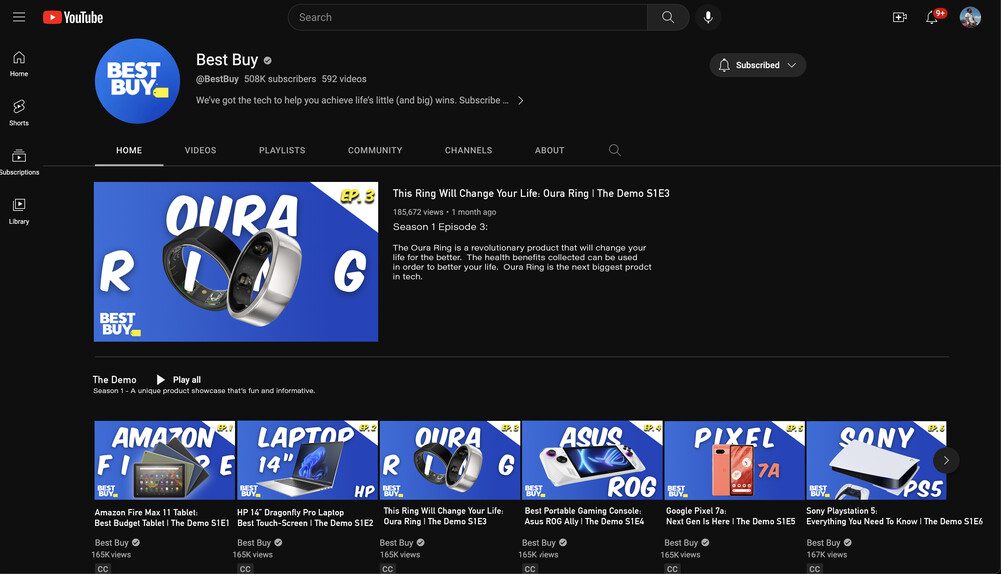Activate voice search microphone
This screenshot has width=1001, height=574.
coord(708,17)
